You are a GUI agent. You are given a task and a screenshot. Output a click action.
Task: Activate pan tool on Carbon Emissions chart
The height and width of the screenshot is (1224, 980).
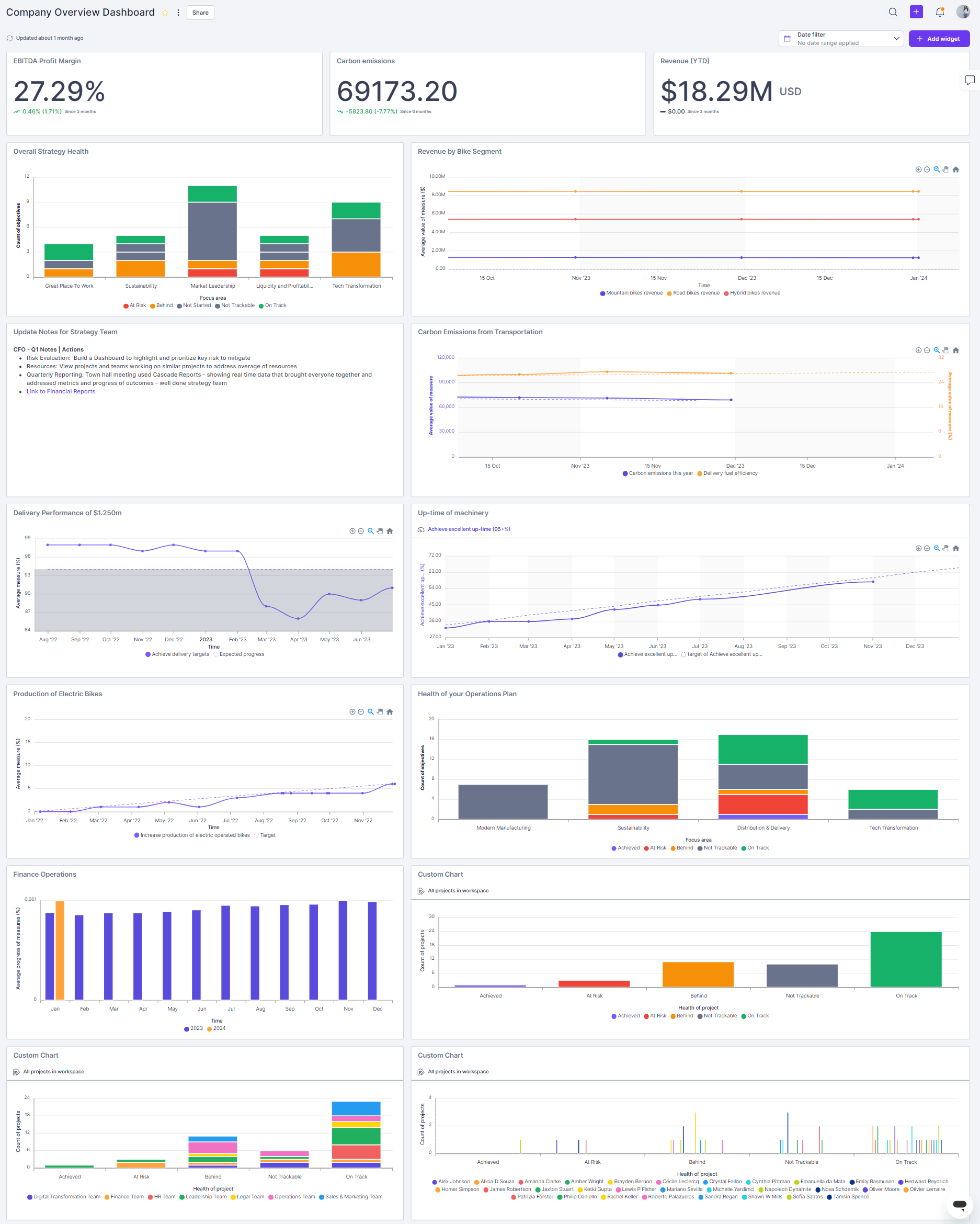click(x=945, y=350)
